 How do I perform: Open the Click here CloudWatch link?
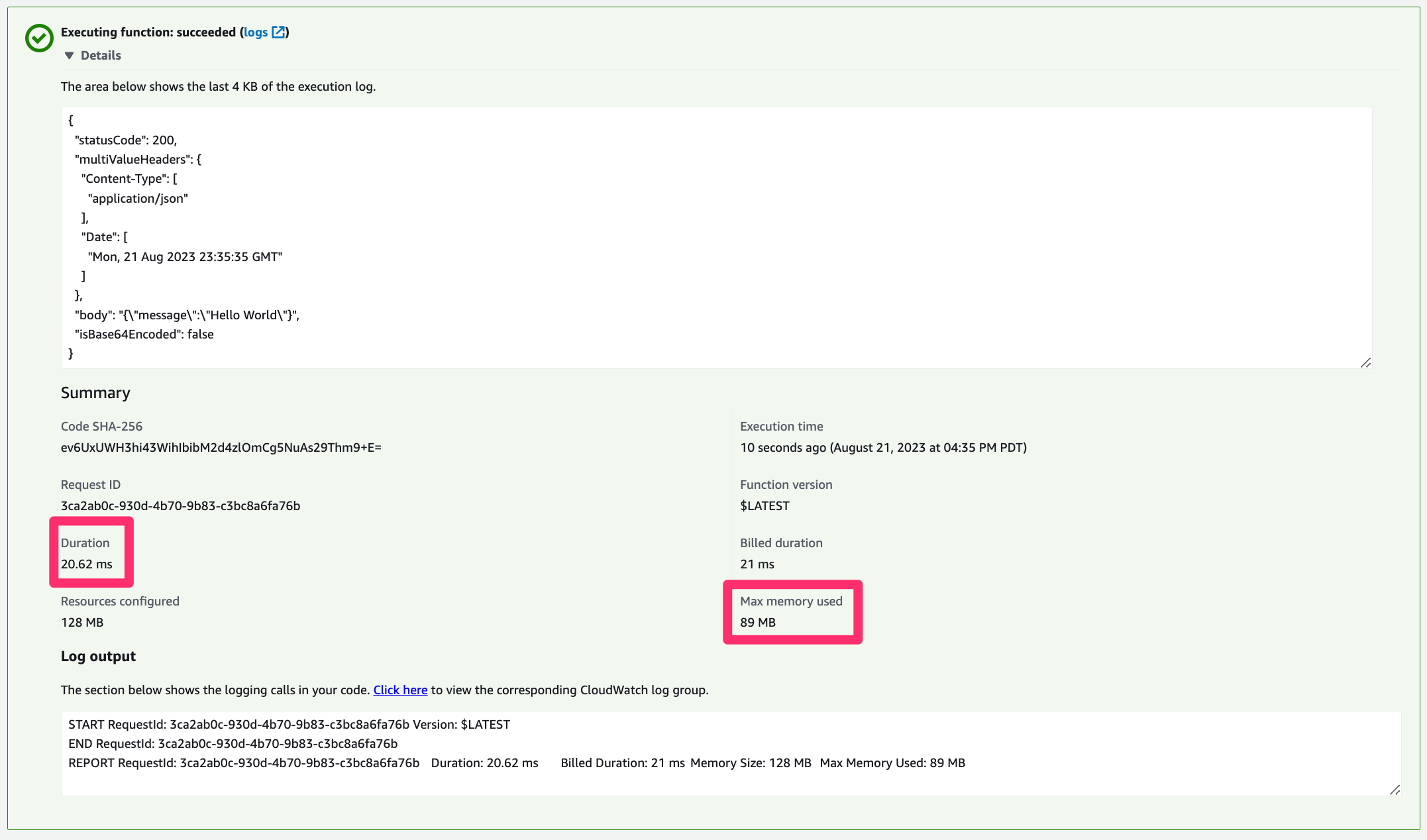point(400,690)
